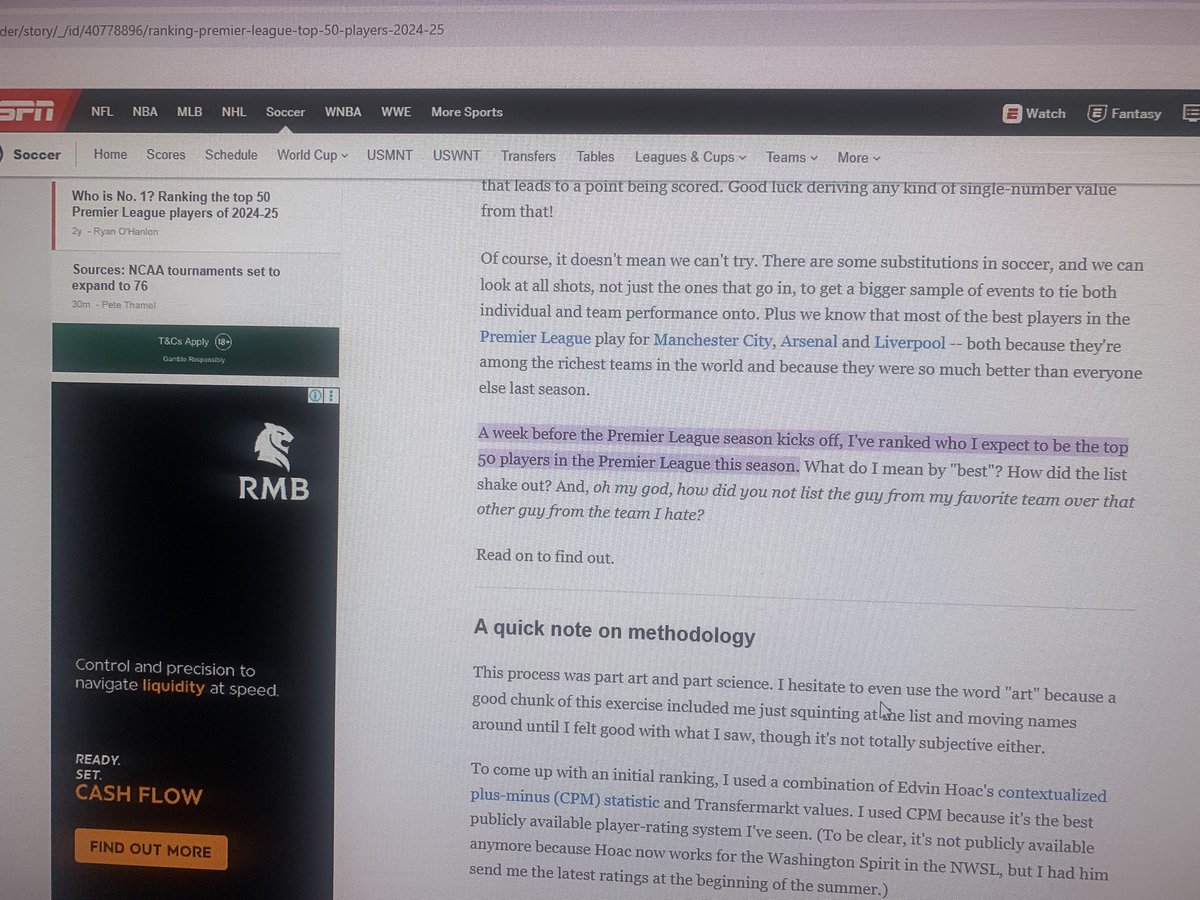This screenshot has width=1200, height=900.
Task: Click the browser address bar URL
Action: [x=222, y=30]
